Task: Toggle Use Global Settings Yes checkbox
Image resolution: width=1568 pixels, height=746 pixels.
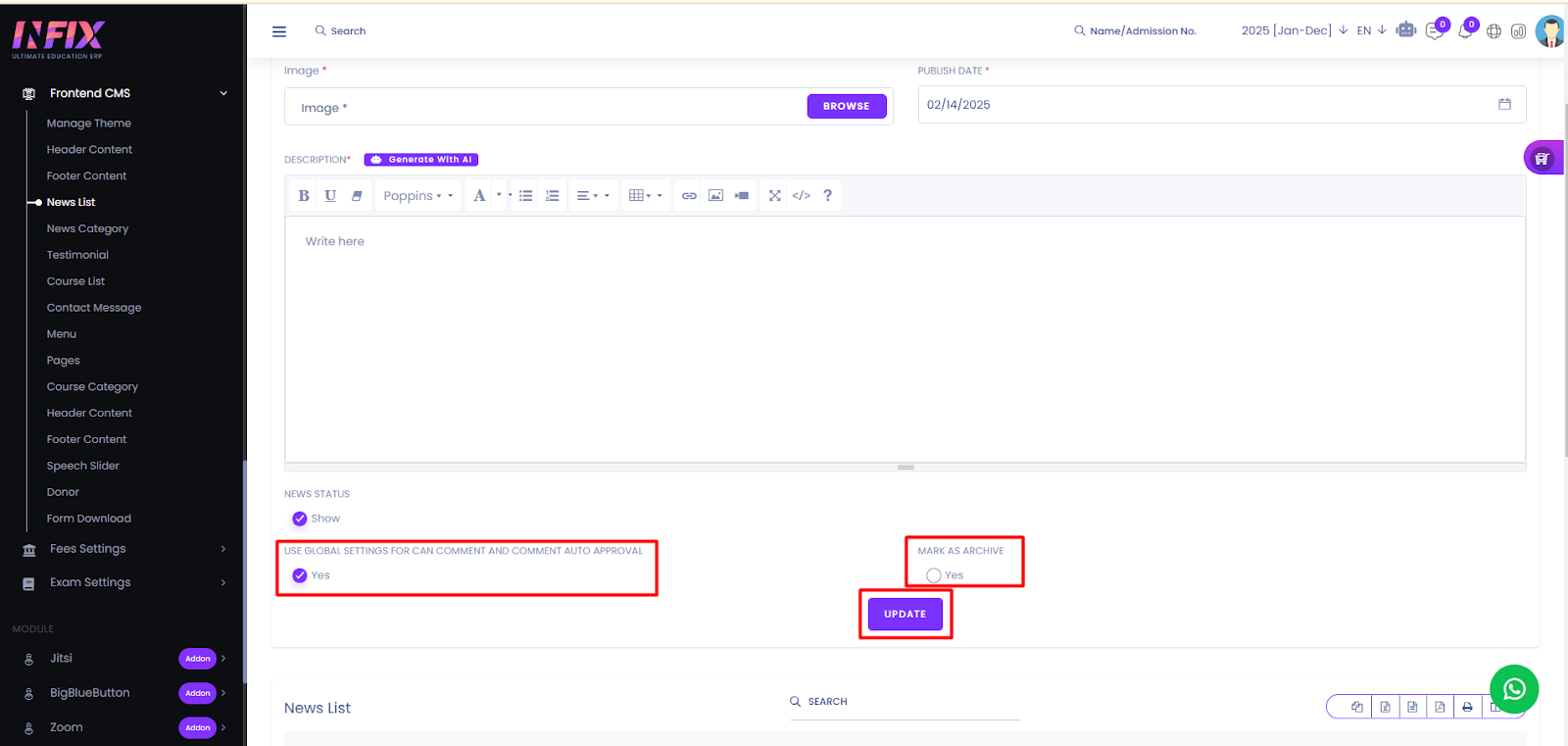Action: 300,575
